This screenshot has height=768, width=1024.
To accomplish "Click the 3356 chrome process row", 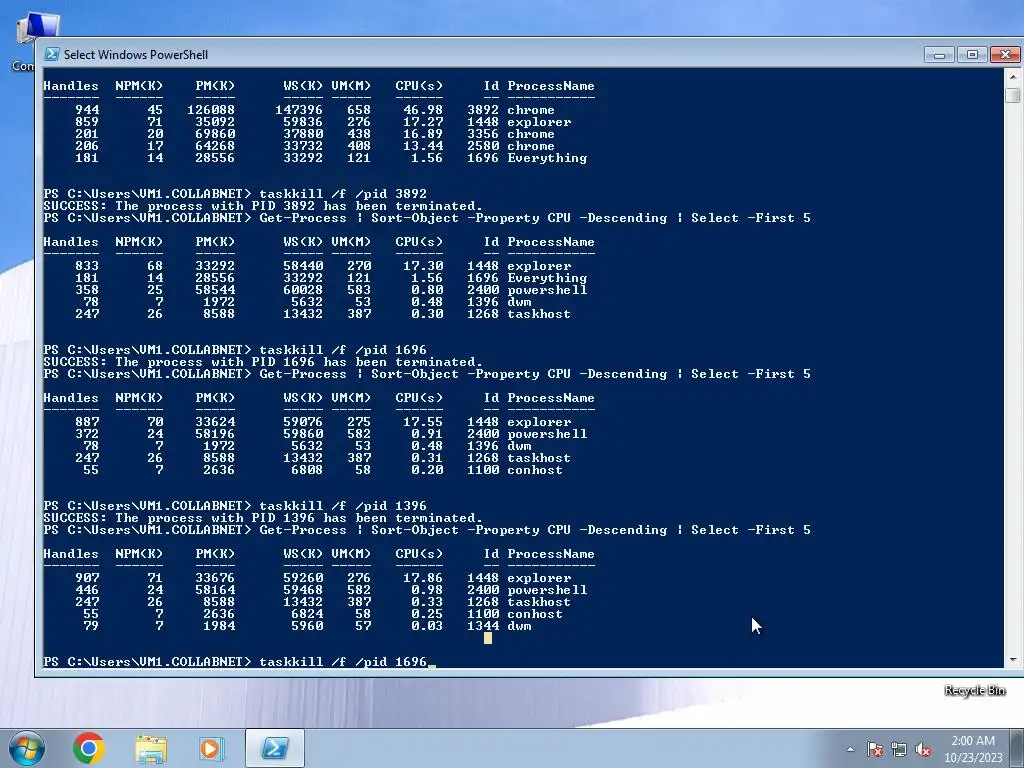I will pyautogui.click(x=315, y=134).
